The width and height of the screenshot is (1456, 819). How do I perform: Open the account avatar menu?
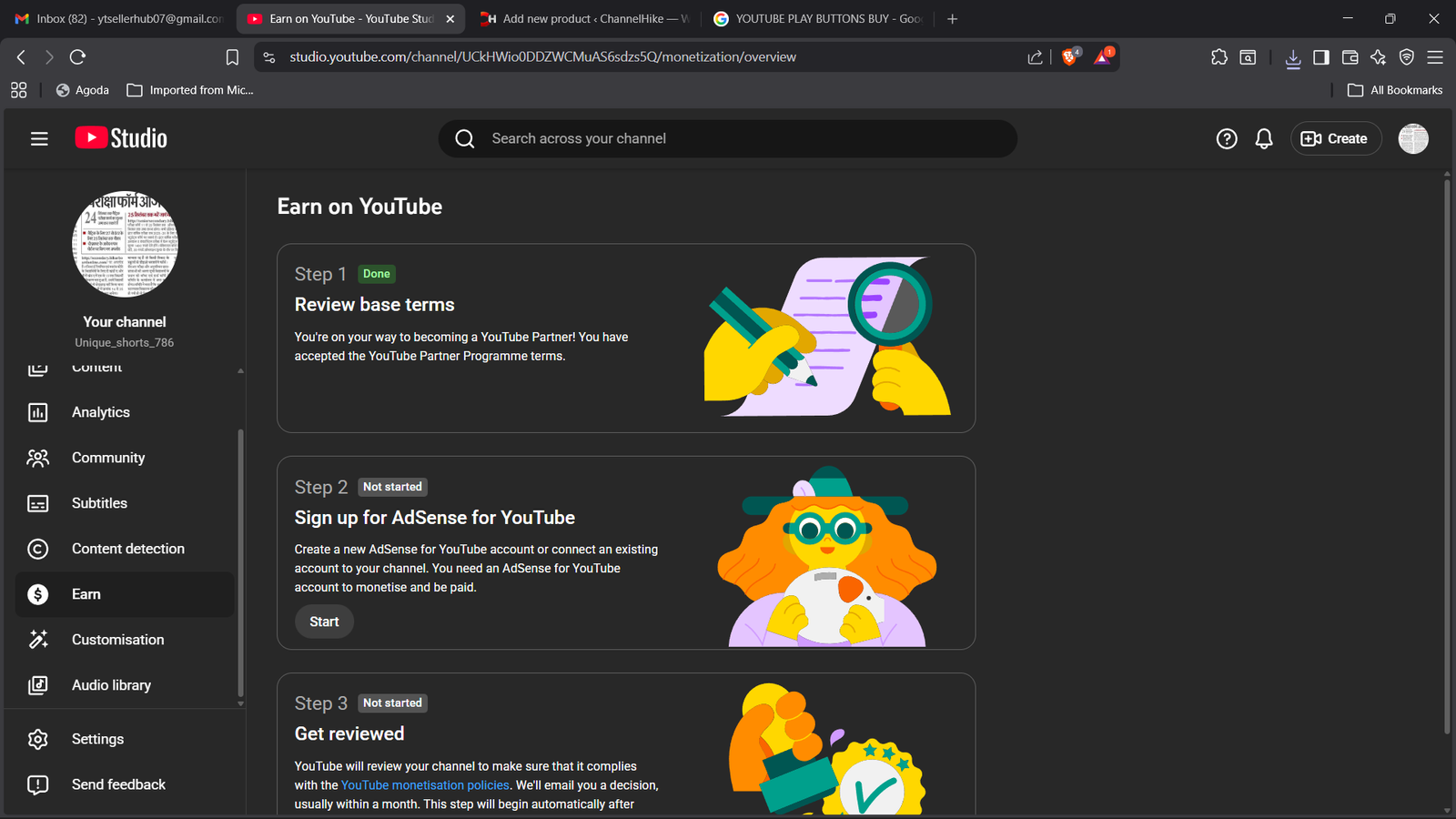(1412, 138)
